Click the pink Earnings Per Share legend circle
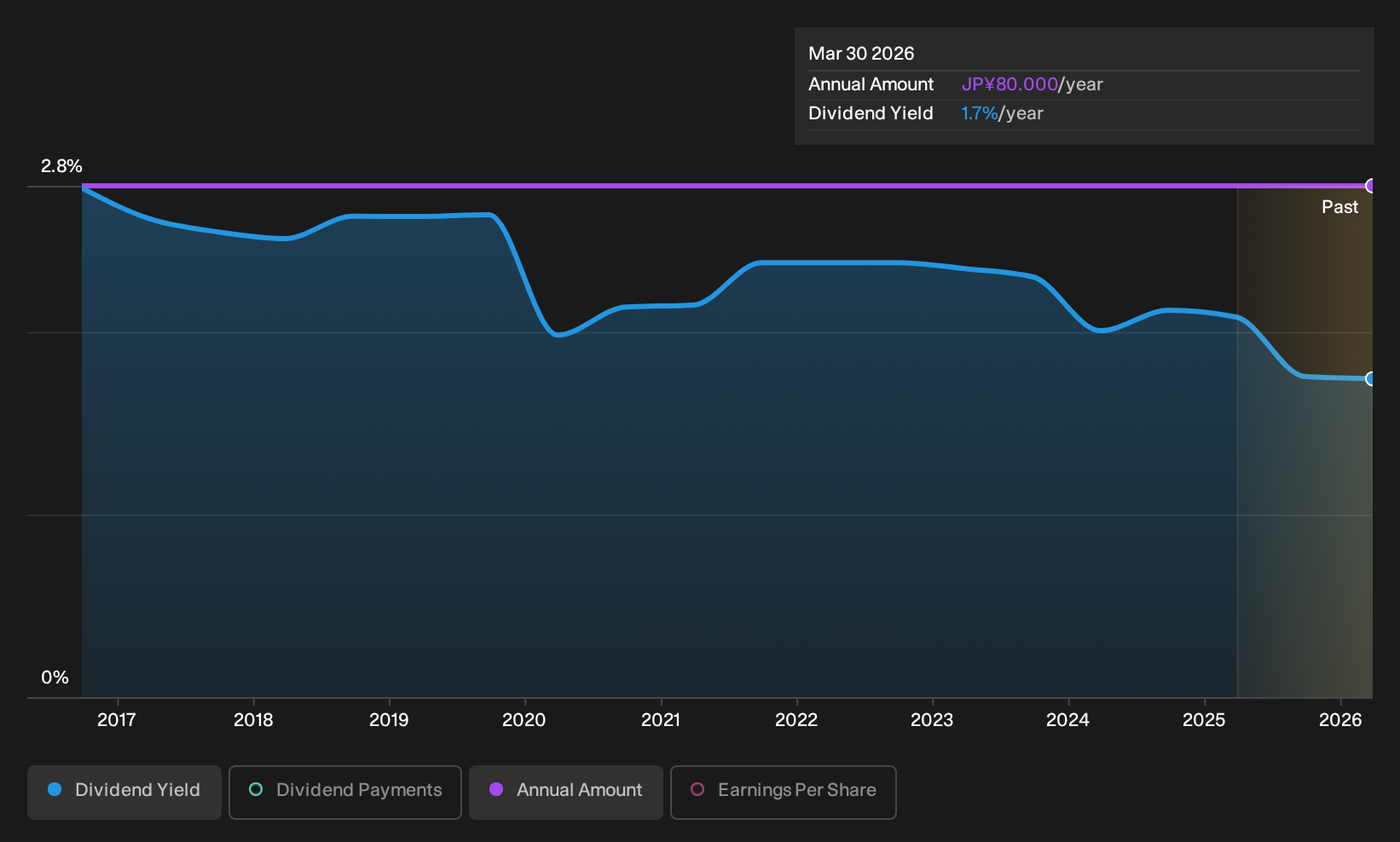 click(697, 790)
